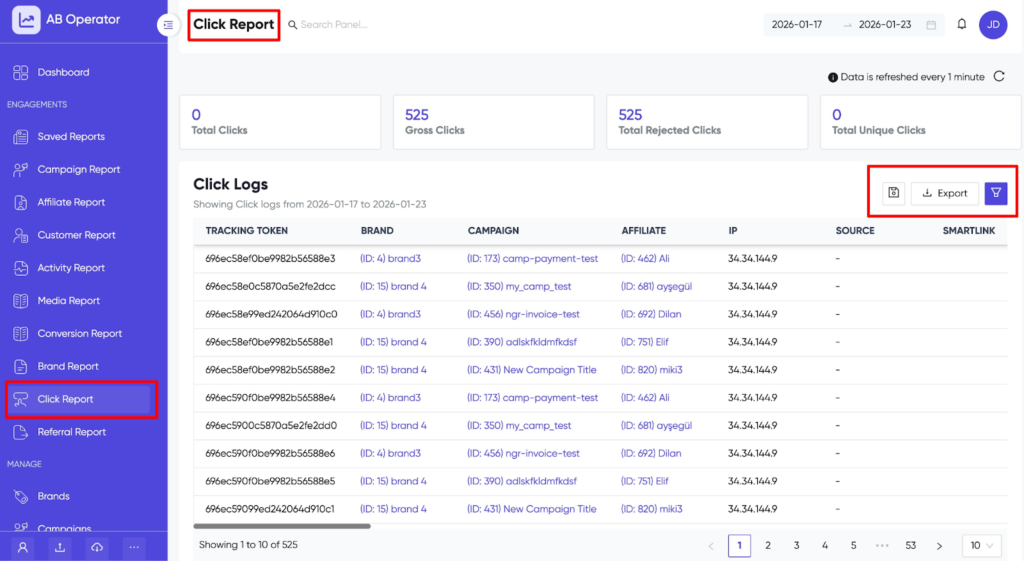Click the Campaign column header
Image resolution: width=1024 pixels, height=561 pixels.
coord(493,231)
